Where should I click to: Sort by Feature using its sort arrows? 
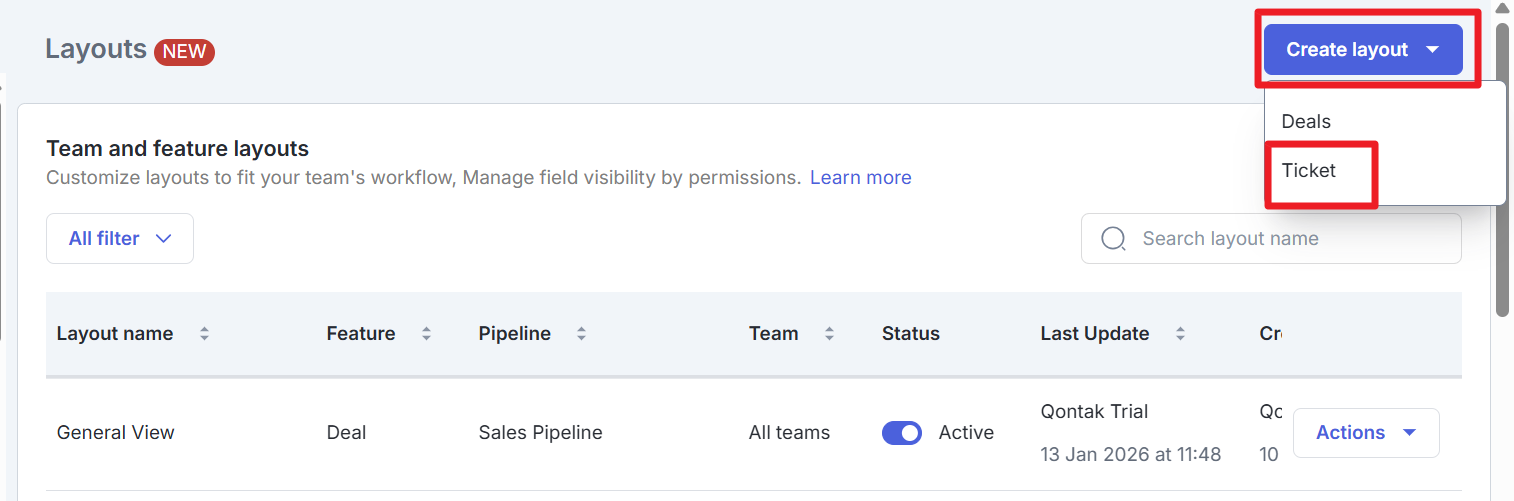[x=426, y=334]
